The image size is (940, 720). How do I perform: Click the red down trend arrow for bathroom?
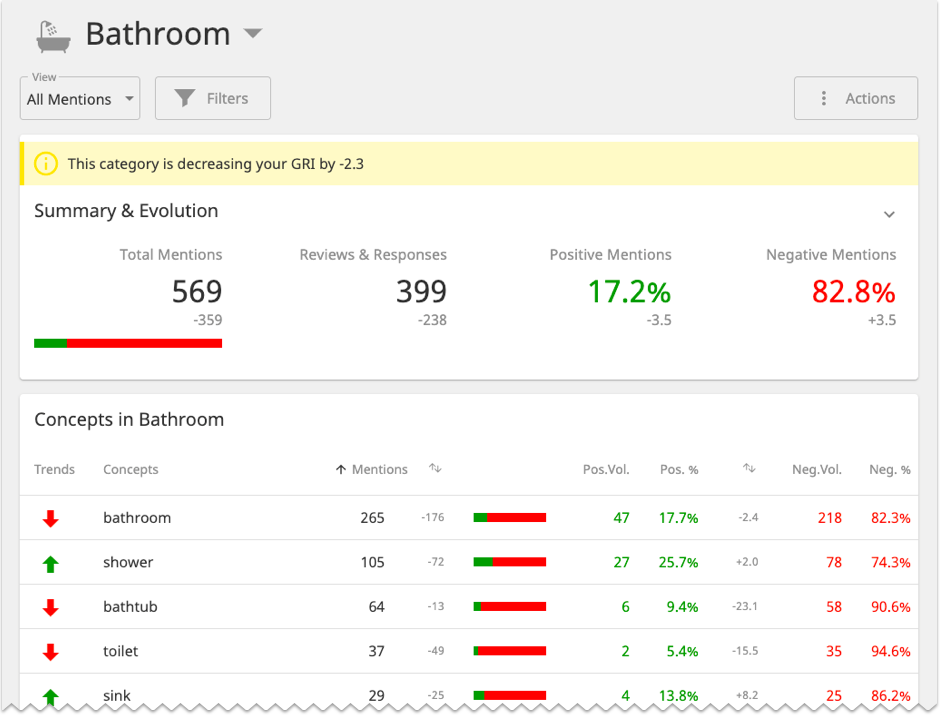coord(51,519)
